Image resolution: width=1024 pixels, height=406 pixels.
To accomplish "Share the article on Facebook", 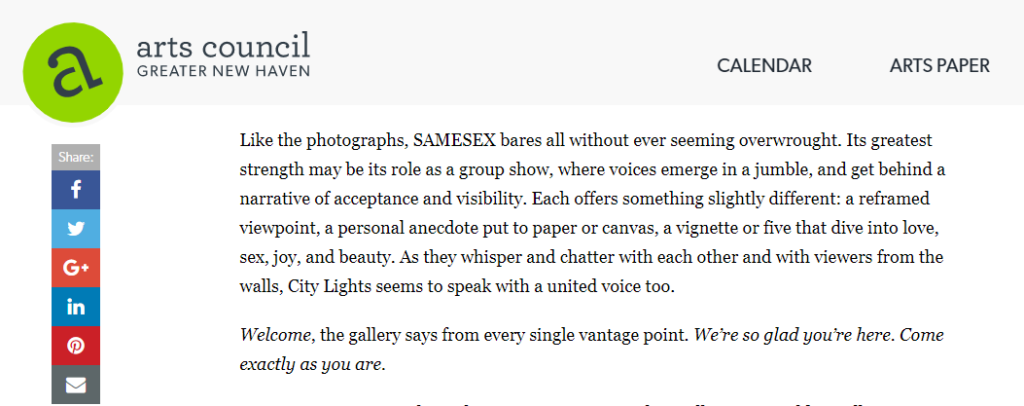I will tap(76, 190).
